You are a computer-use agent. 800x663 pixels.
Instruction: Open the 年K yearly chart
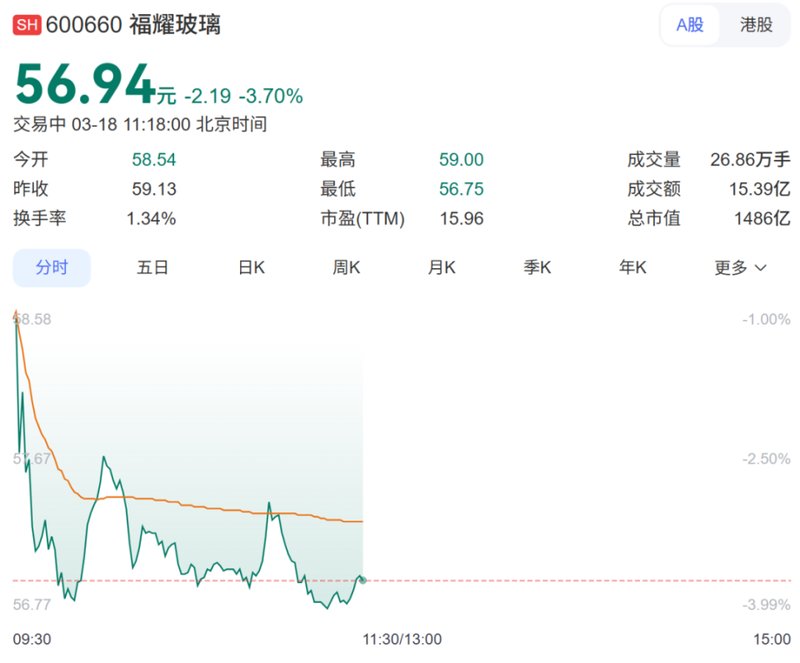pos(633,267)
